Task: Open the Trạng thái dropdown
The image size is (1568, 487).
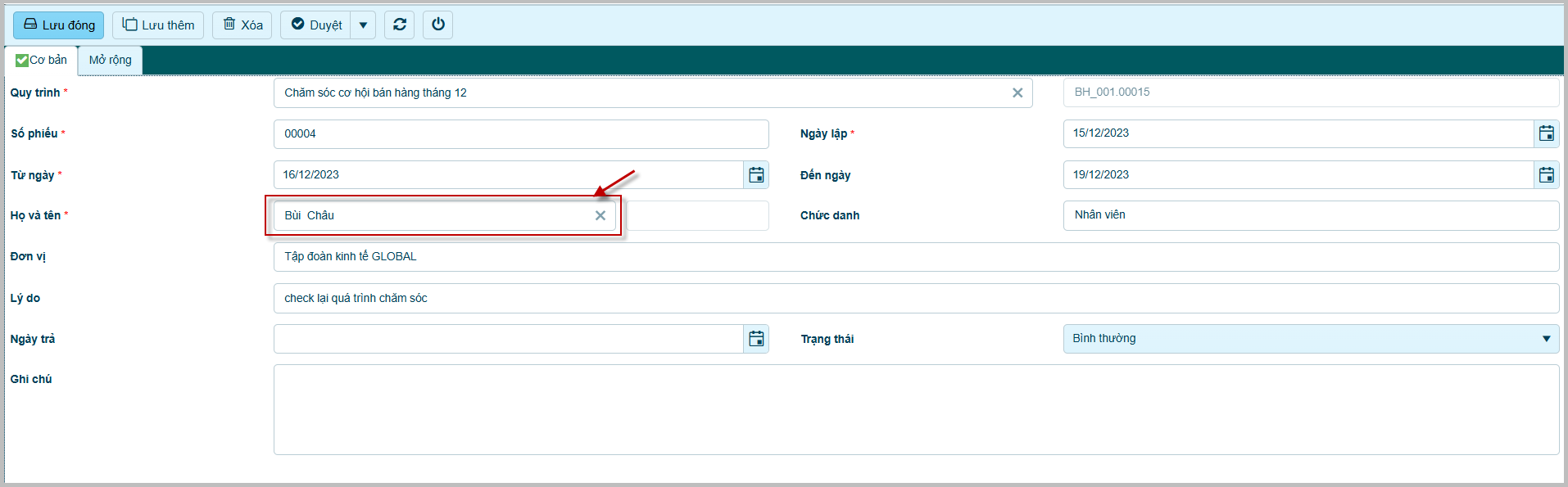Action: point(1311,339)
